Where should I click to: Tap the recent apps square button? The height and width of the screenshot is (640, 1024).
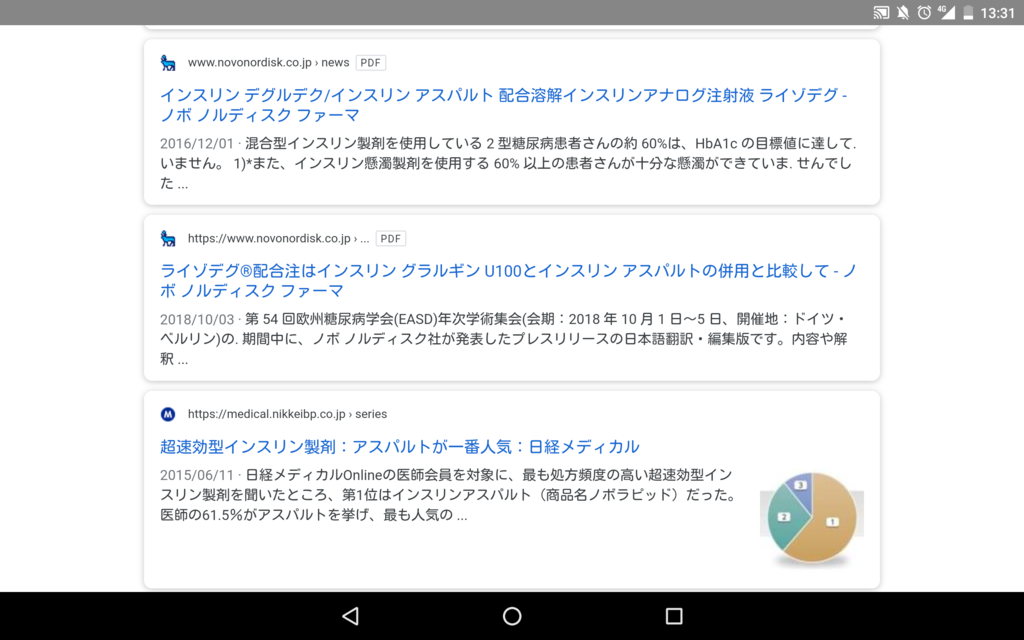coord(674,616)
